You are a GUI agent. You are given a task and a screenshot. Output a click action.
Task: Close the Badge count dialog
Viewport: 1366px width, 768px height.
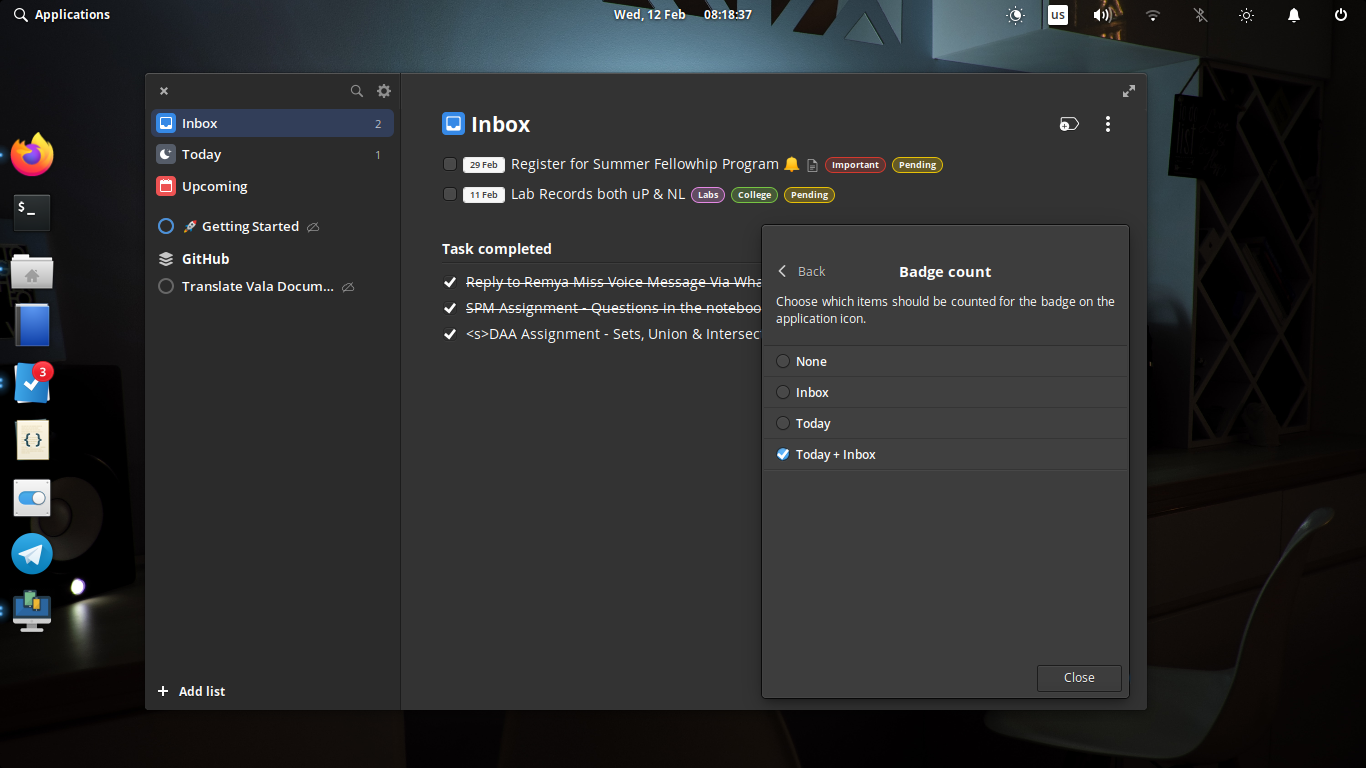1079,677
